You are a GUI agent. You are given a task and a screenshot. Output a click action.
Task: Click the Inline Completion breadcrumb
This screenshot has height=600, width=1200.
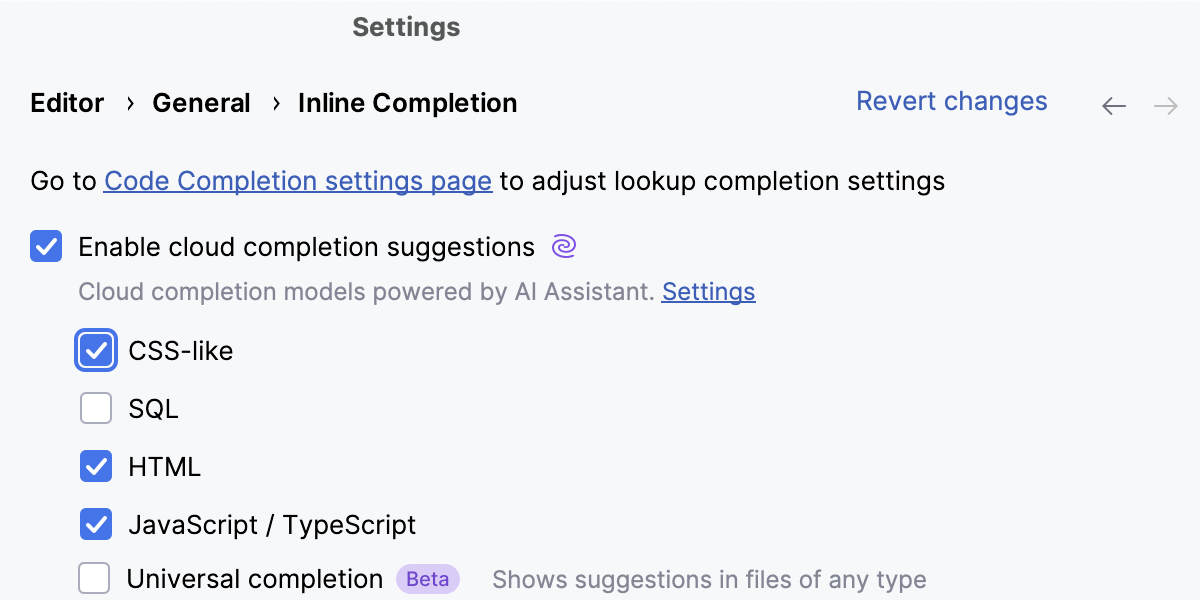[407, 103]
